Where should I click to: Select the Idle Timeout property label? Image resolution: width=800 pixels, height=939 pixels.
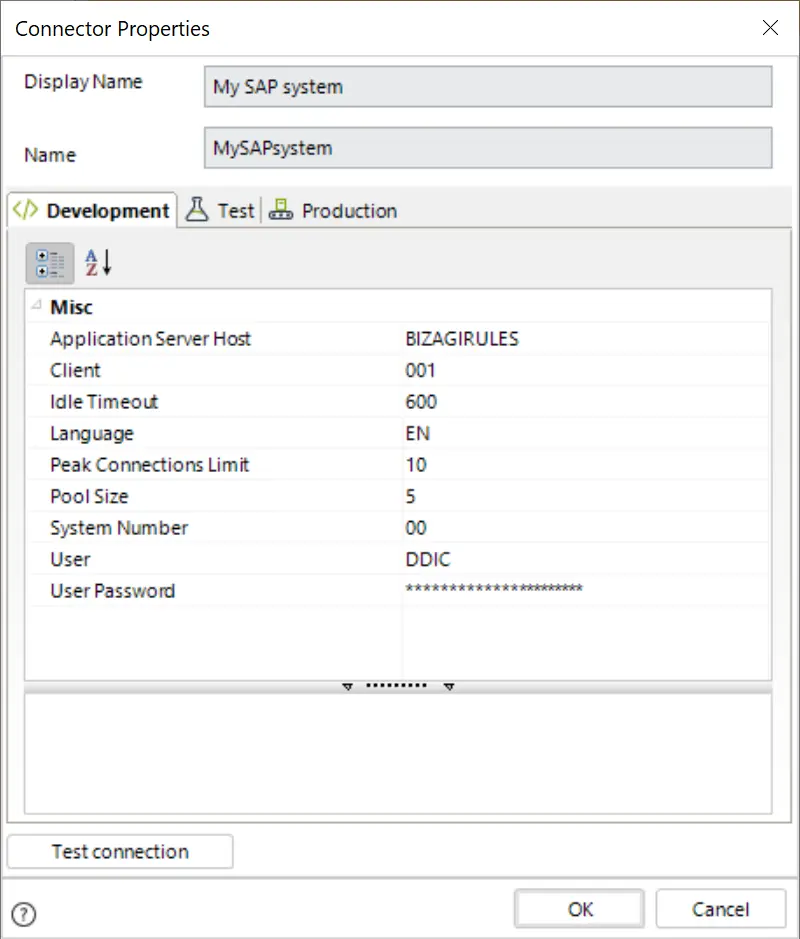coord(104,402)
